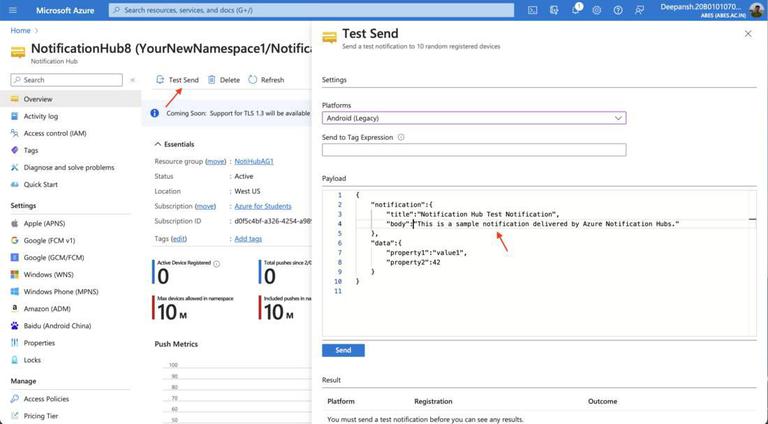Click the Add tags link
The image size is (768, 424).
248,239
